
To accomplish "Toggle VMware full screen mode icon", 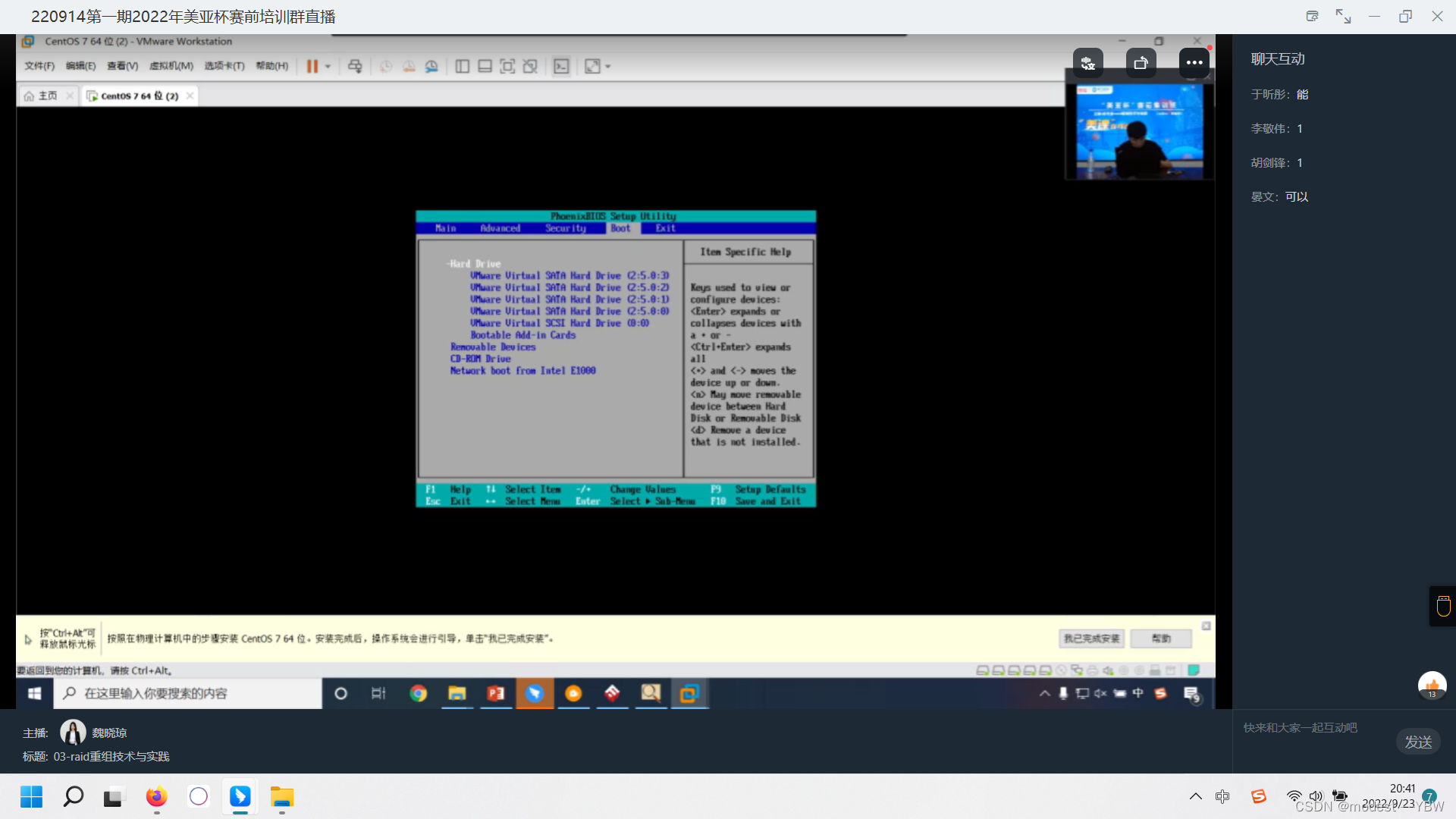I will pyautogui.click(x=507, y=67).
